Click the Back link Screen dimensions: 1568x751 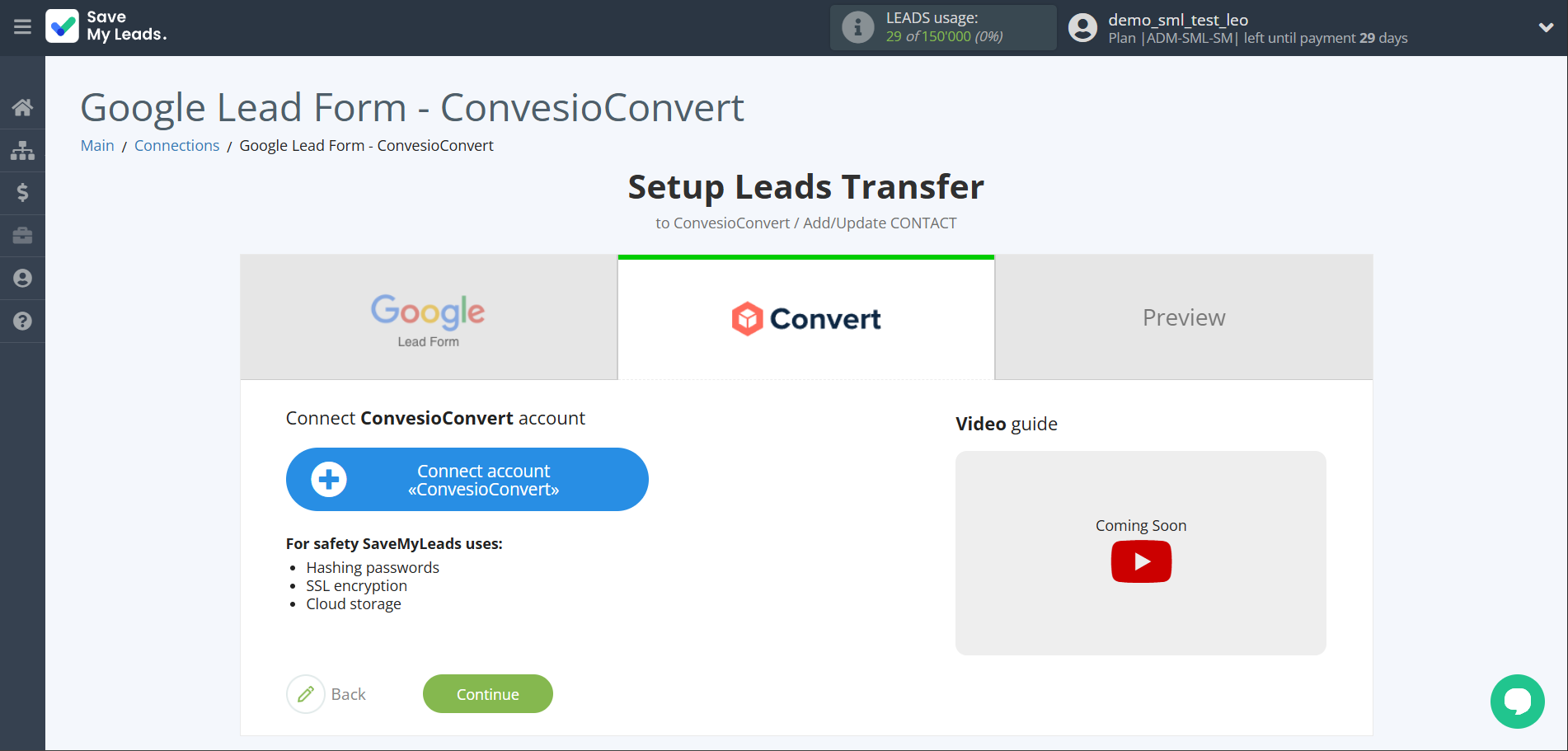pyautogui.click(x=349, y=695)
